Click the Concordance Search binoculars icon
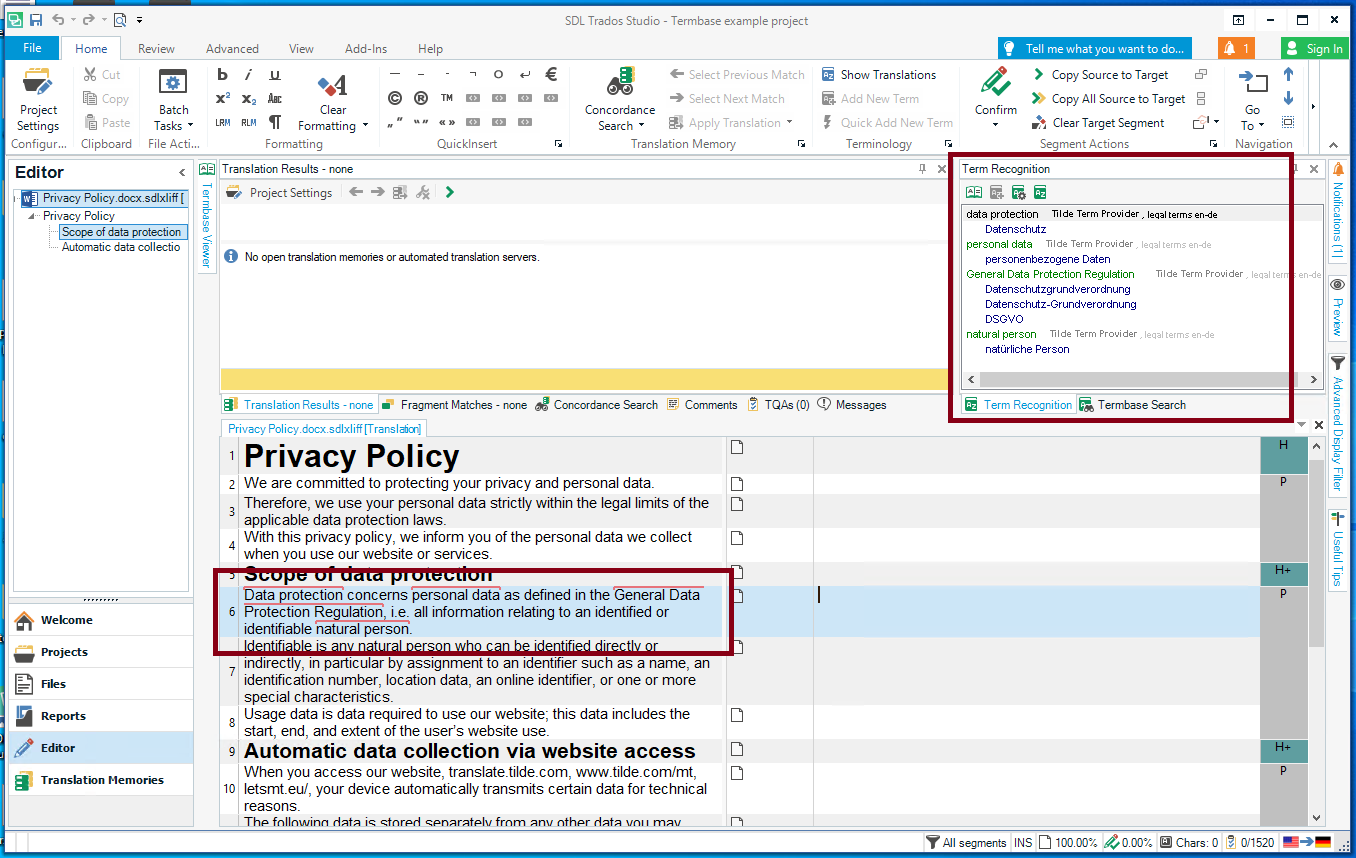This screenshot has width=1356, height=858. pos(620,84)
